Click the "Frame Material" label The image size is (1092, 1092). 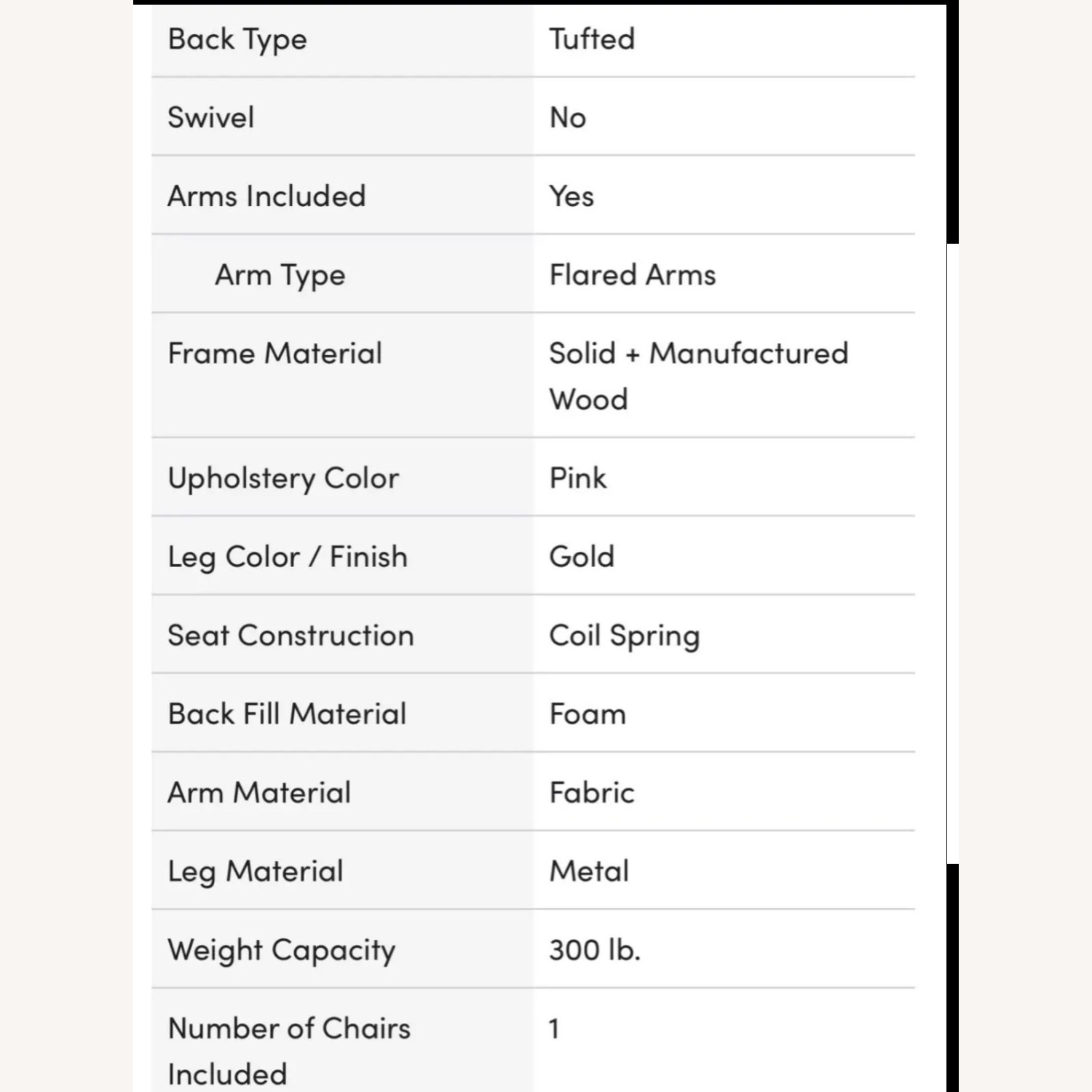274,354
